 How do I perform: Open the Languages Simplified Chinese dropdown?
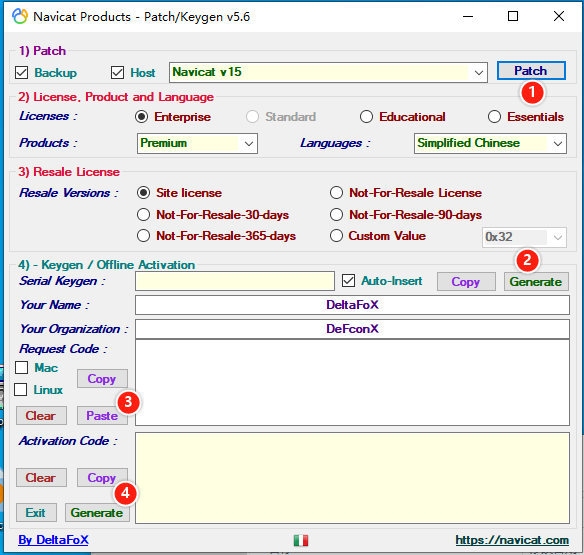558,143
